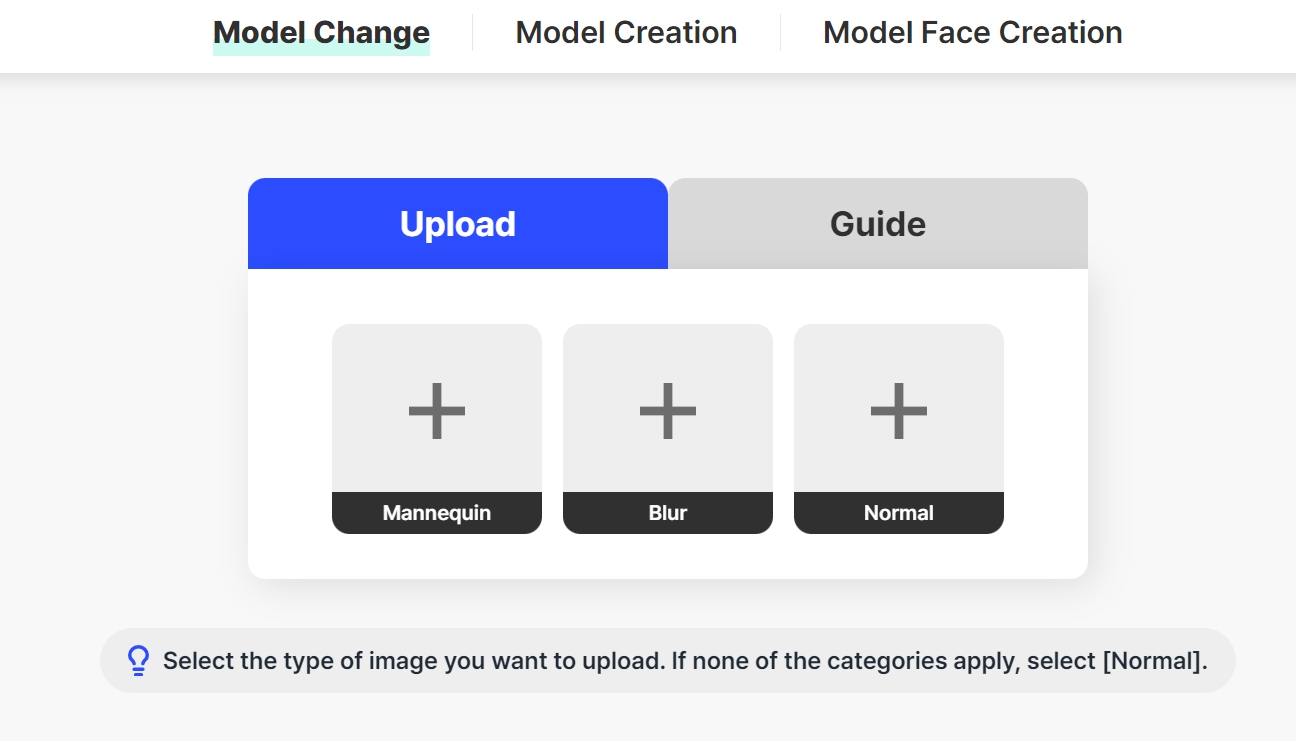Click the plus icon above Mannequin
The width and height of the screenshot is (1296, 741).
437,410
